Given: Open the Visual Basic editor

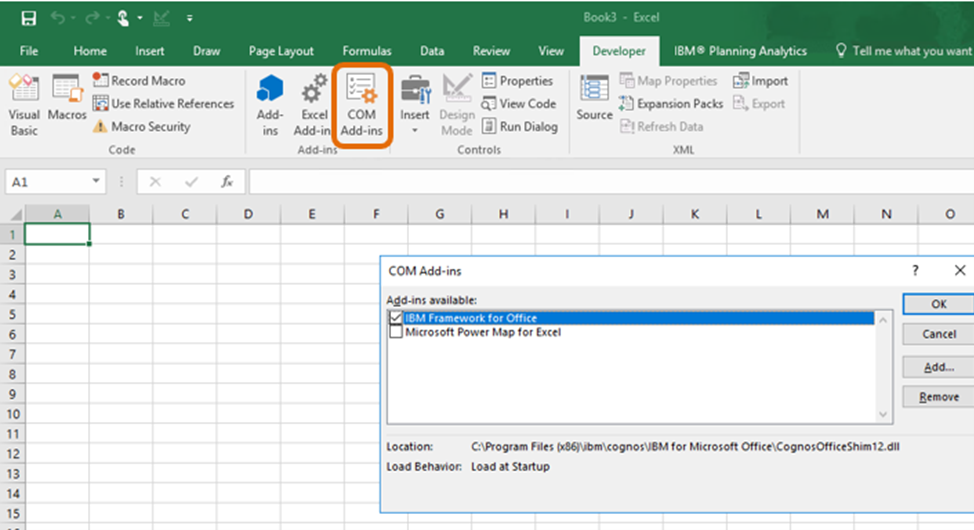Looking at the screenshot, I should tap(24, 105).
